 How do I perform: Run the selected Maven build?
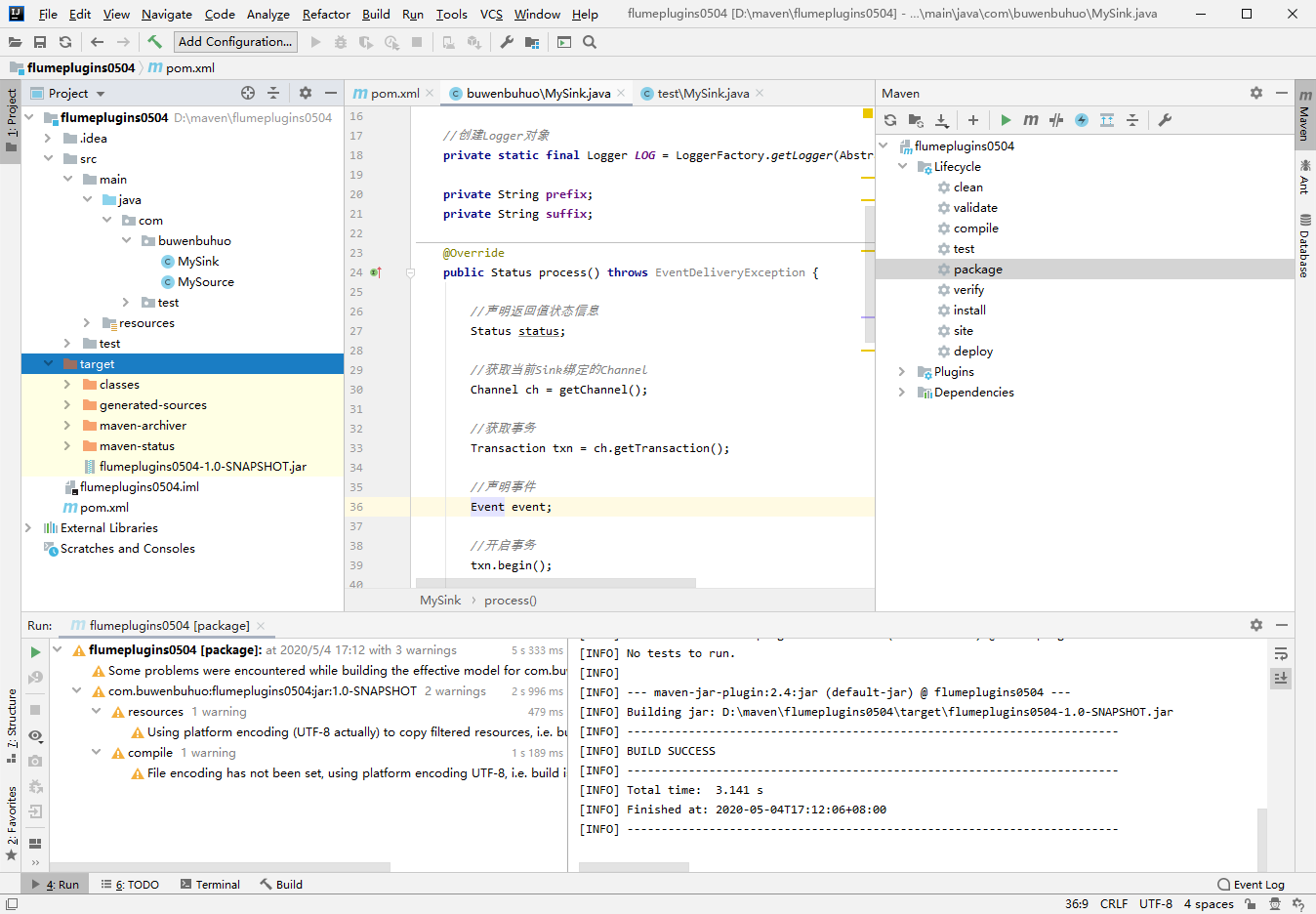pyautogui.click(x=1006, y=120)
